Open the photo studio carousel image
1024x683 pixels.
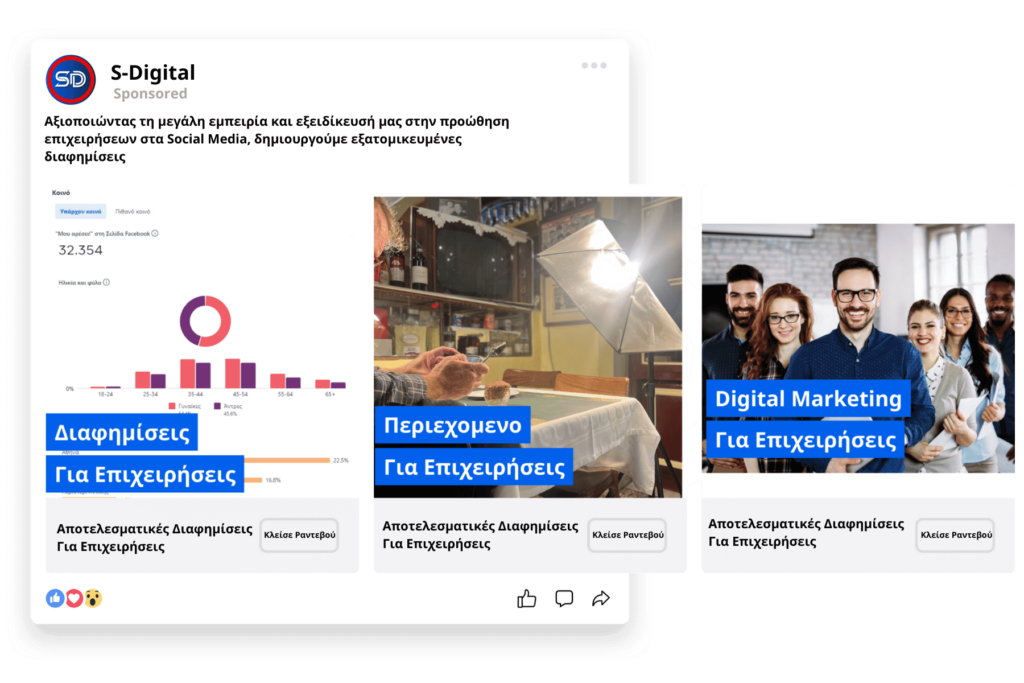[x=527, y=300]
